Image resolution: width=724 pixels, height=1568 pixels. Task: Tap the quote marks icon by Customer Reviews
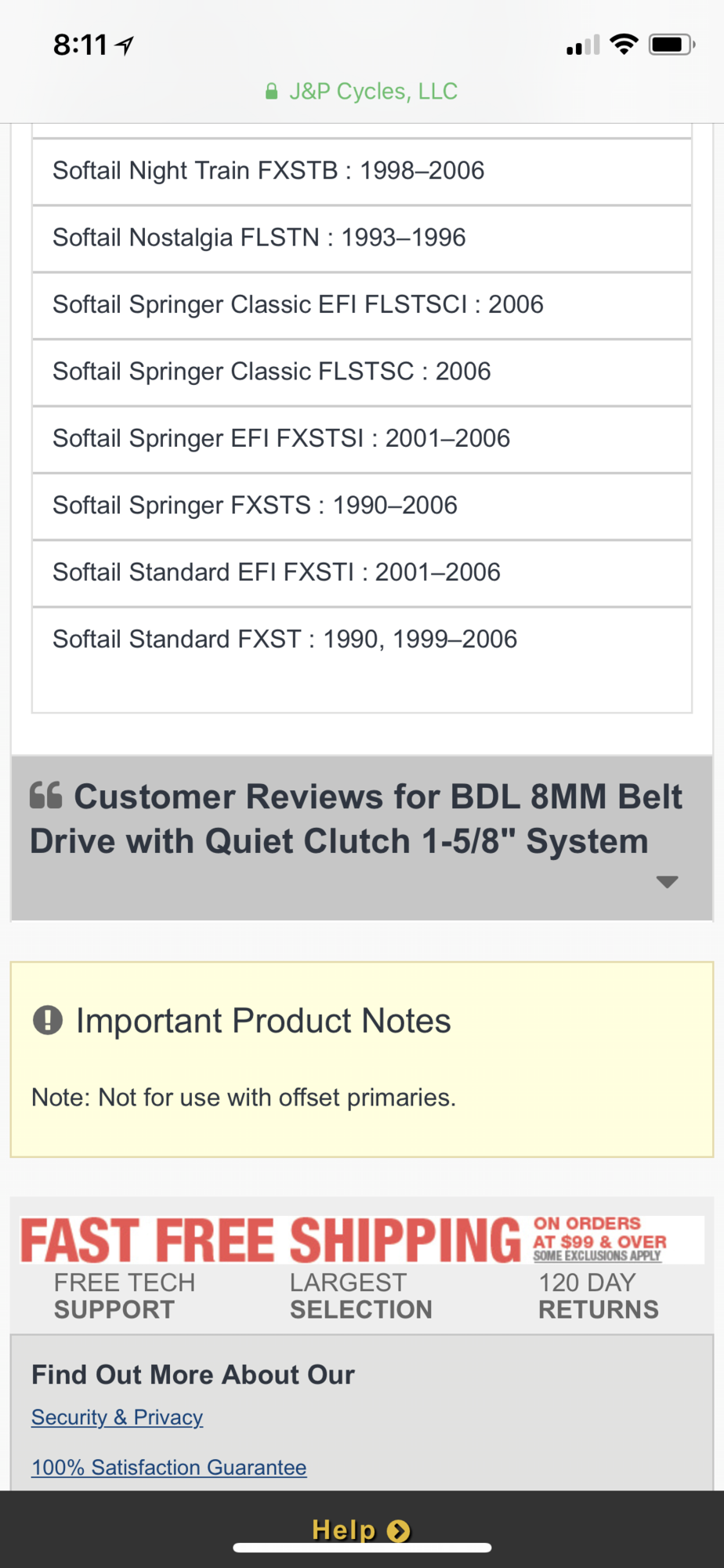click(46, 796)
